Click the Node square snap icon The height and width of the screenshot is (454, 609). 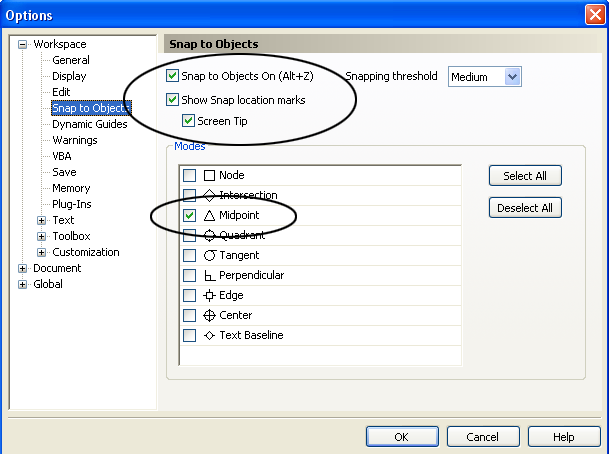(x=209, y=176)
